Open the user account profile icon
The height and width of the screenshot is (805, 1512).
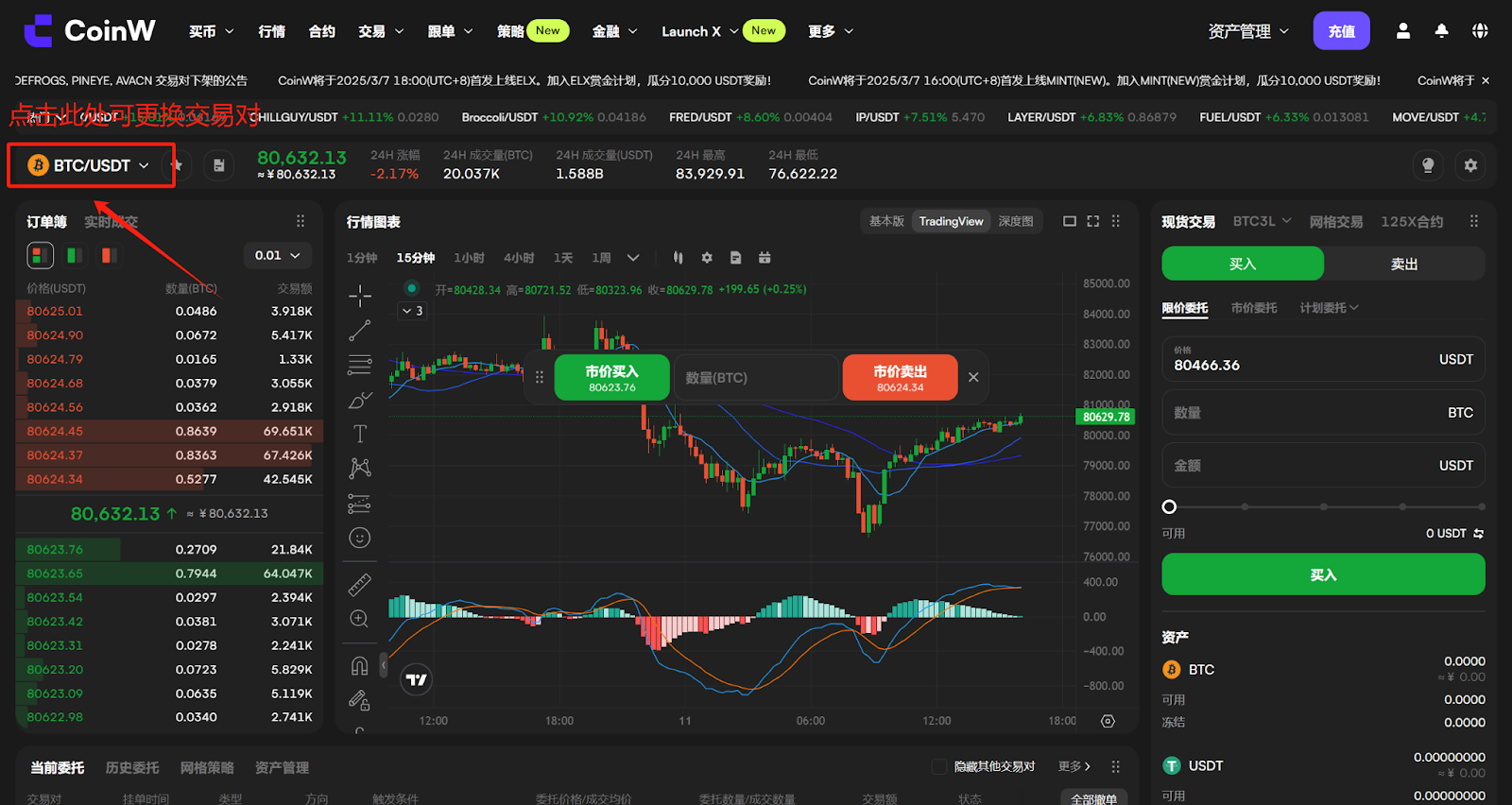click(x=1403, y=31)
